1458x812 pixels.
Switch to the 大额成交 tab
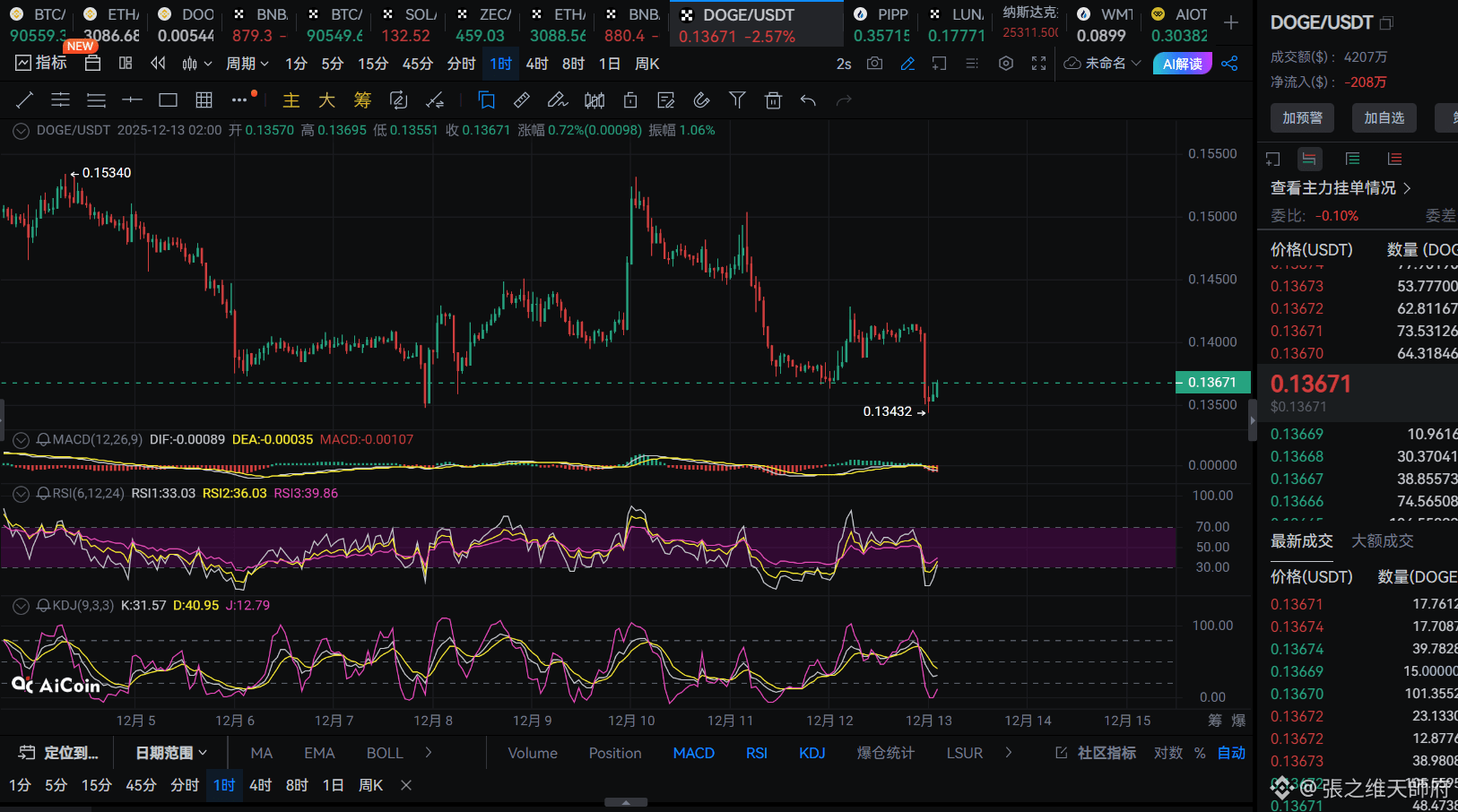click(x=1382, y=541)
